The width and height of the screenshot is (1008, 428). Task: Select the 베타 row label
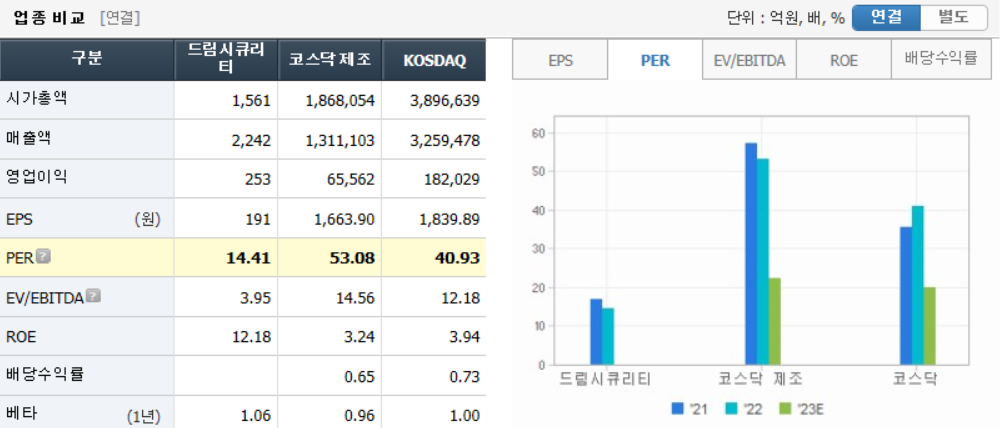pyautogui.click(x=21, y=414)
